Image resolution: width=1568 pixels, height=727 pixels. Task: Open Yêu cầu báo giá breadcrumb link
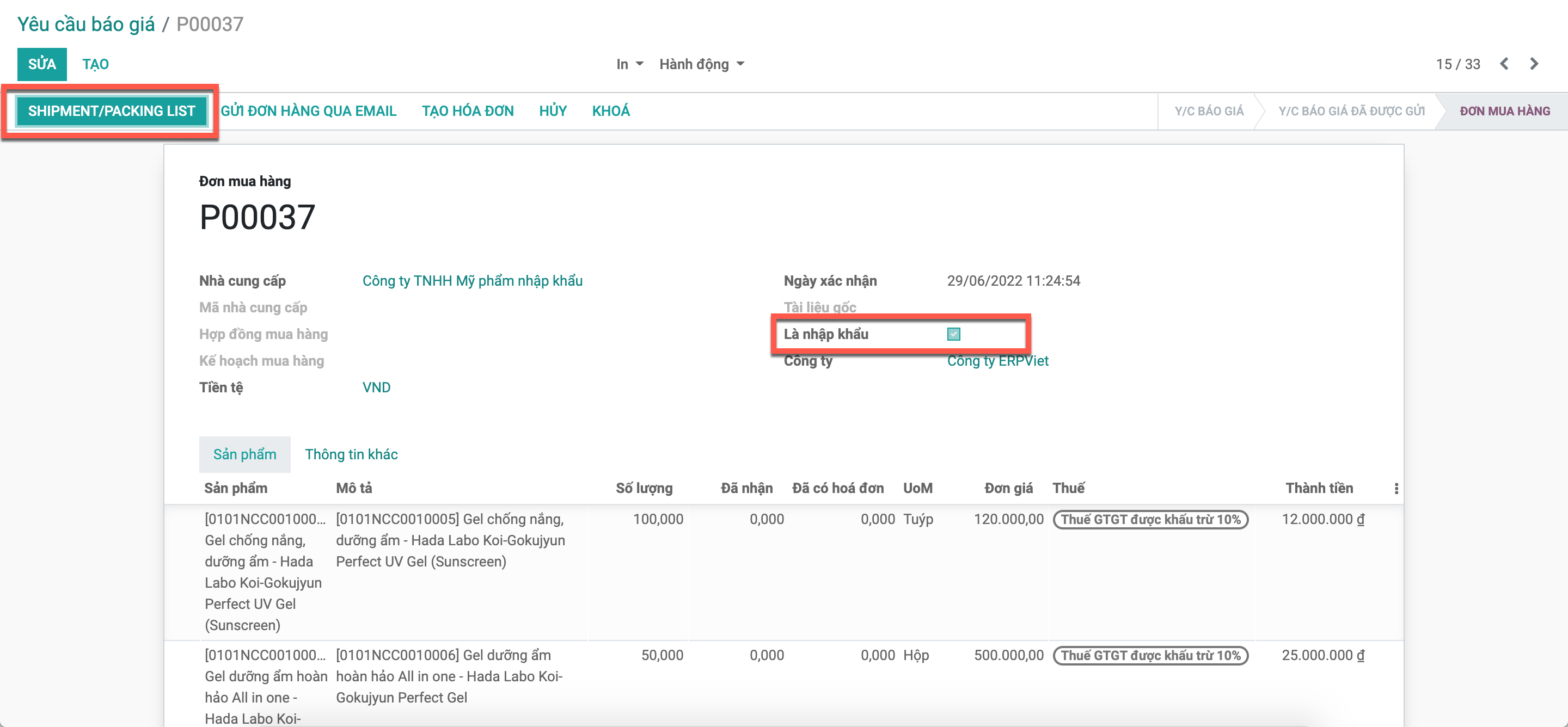(86, 24)
